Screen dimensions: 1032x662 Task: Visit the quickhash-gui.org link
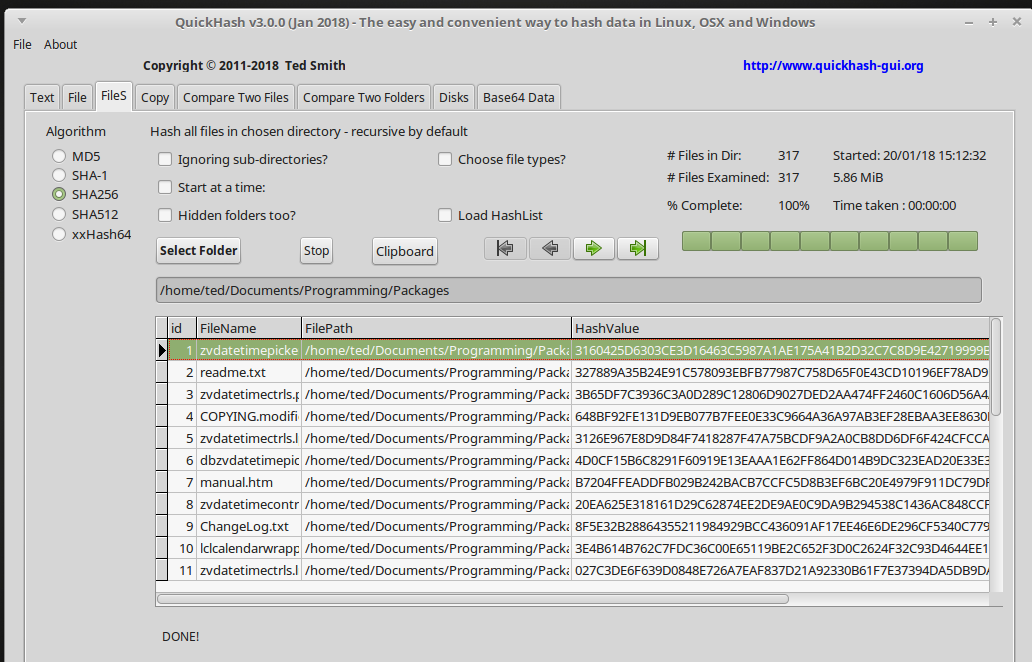pyautogui.click(x=833, y=66)
